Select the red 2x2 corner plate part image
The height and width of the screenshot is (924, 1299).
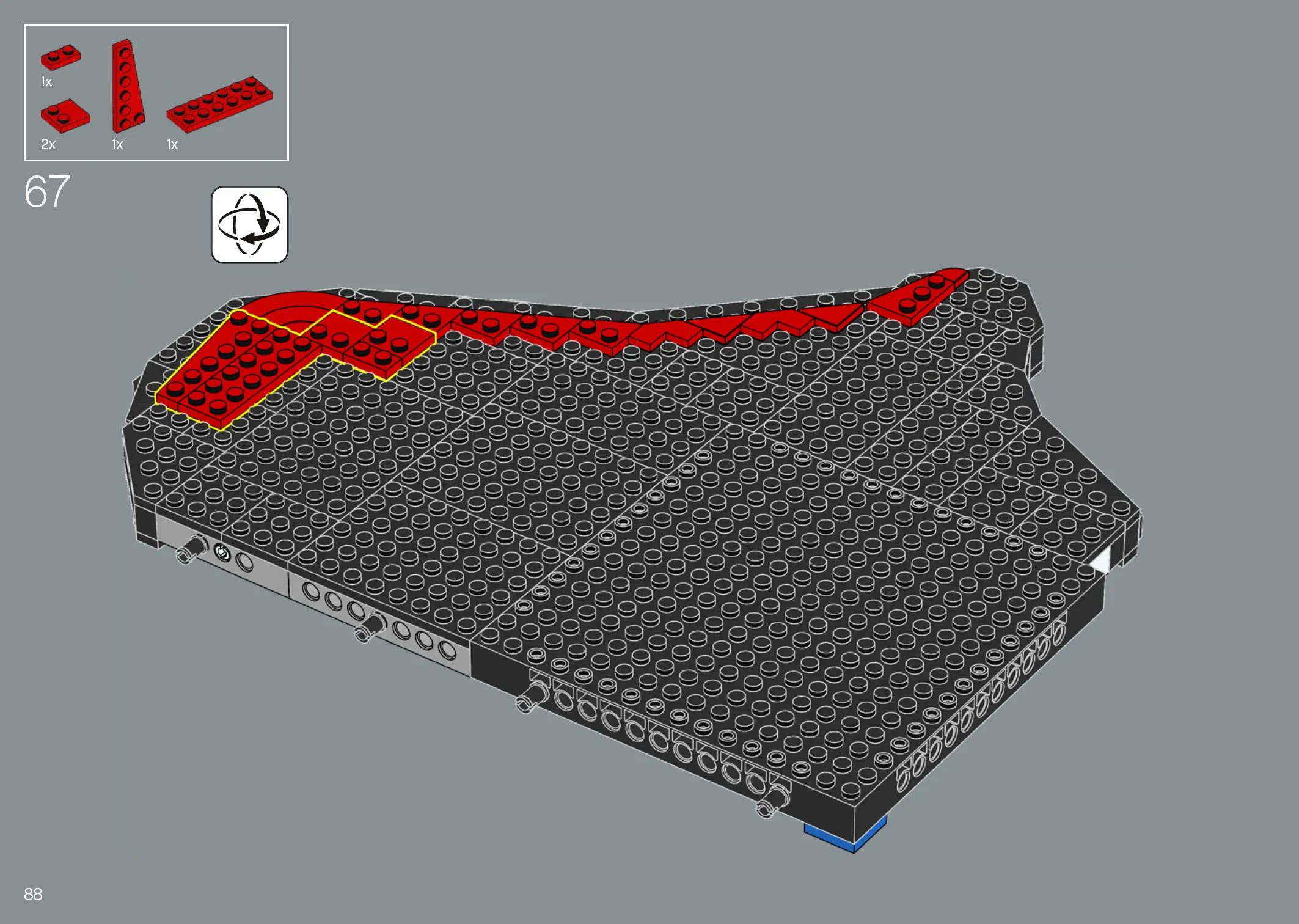[x=65, y=116]
